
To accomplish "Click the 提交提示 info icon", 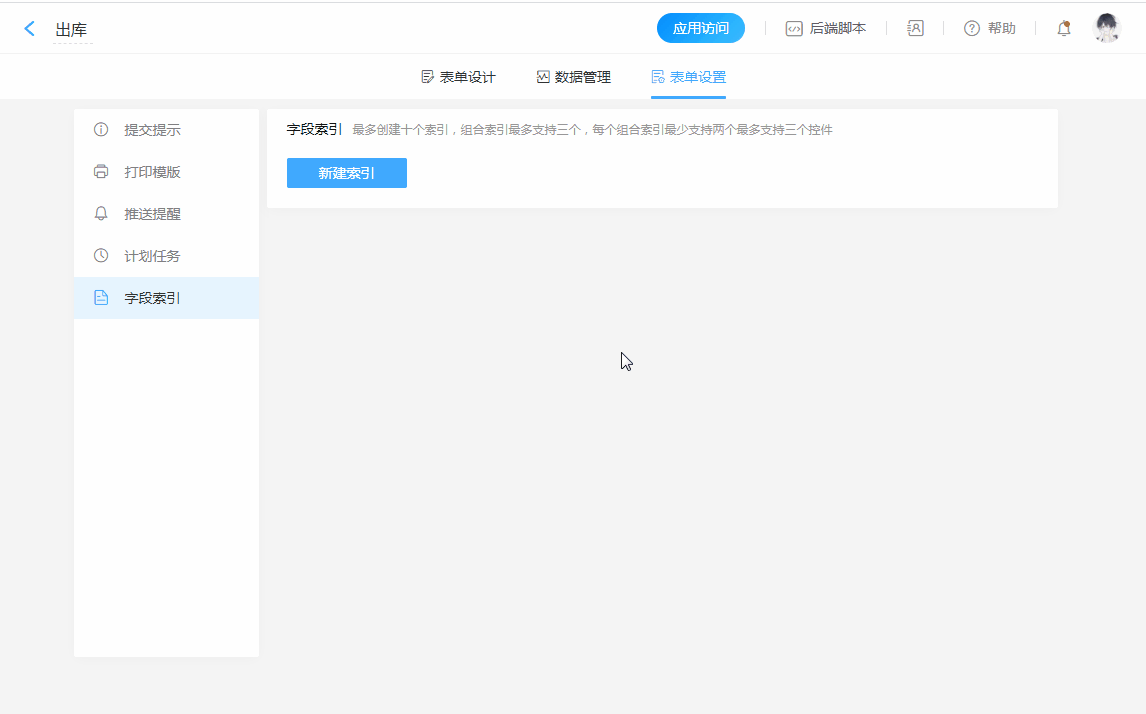I will 101,130.
